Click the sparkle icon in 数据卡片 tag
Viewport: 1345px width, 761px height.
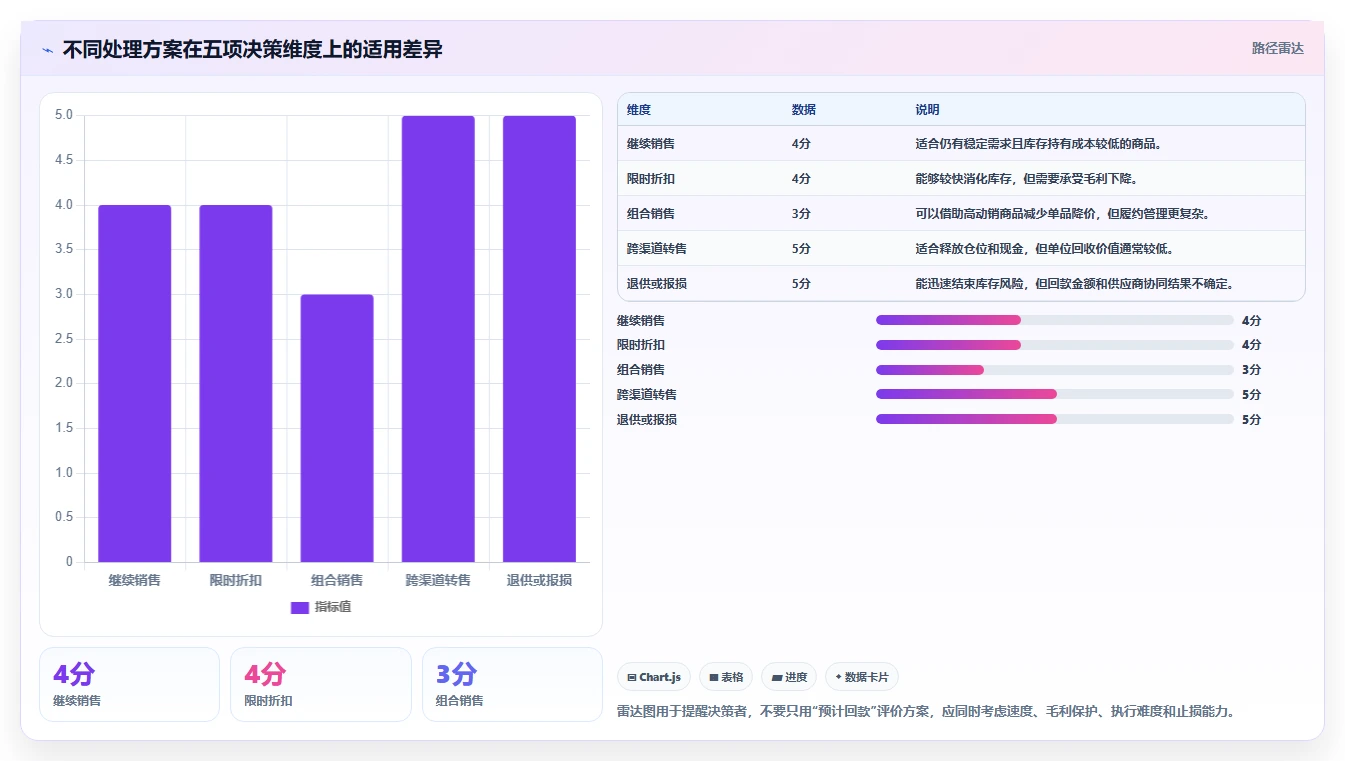tap(839, 677)
